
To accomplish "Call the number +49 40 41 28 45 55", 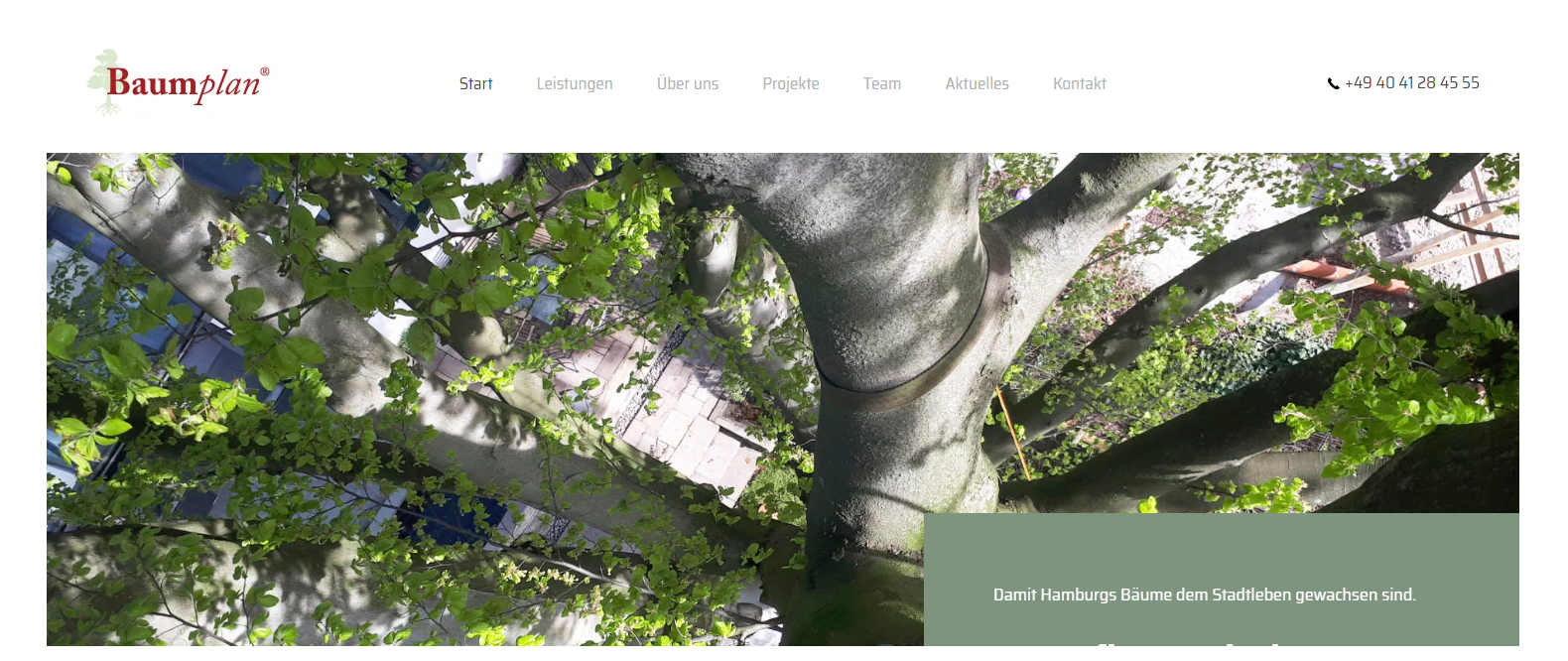I will (1411, 83).
